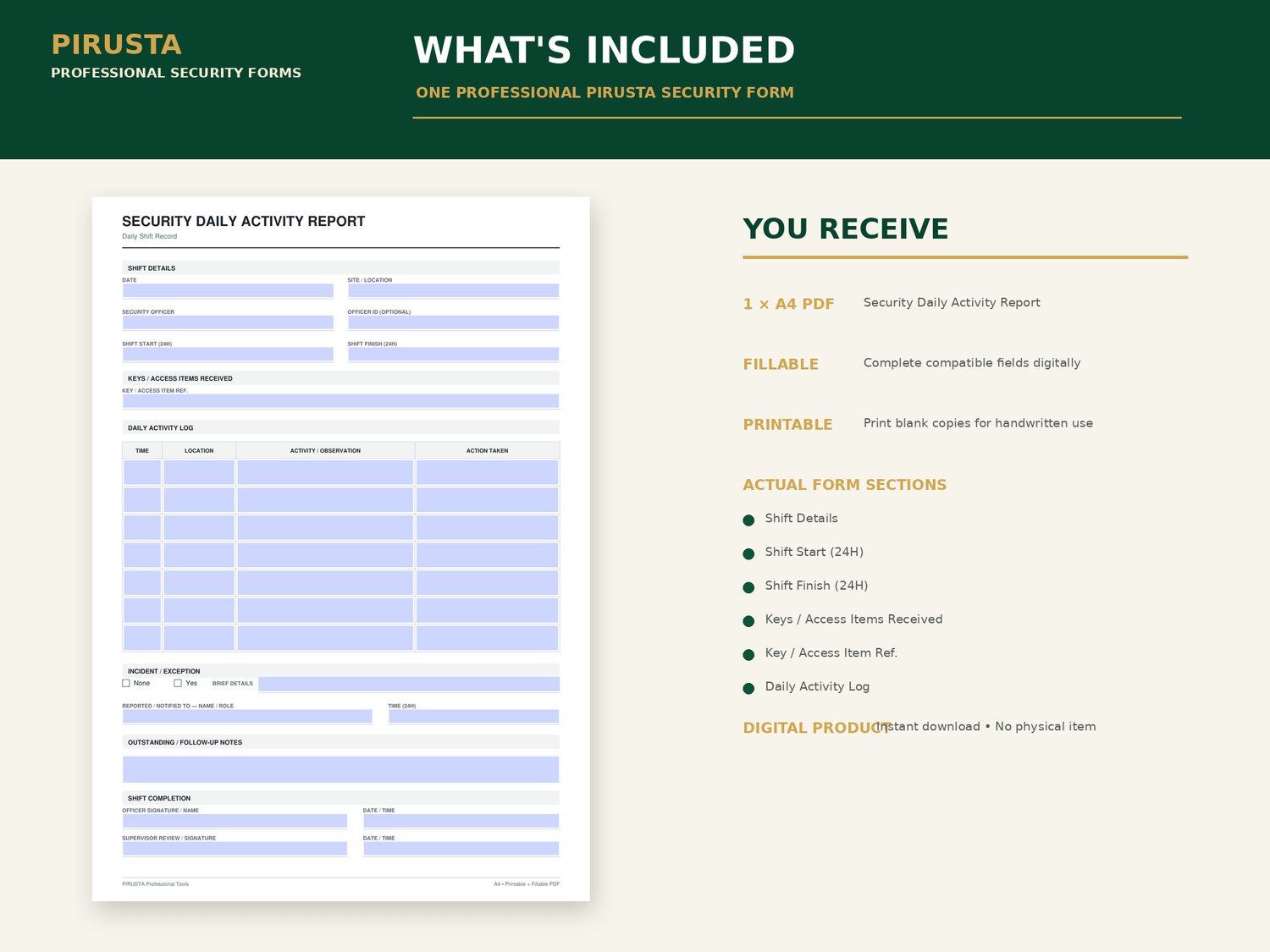This screenshot has height=952, width=1270.
Task: Click the 'ACTUAL FORM SECTIONS' heading
Action: (844, 485)
